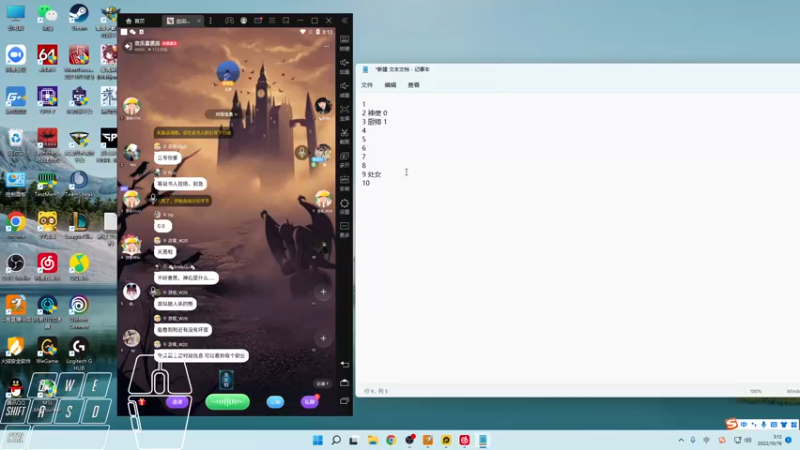Click install APK icon in emulator sidebar
The image size is (800, 450).
344,183
